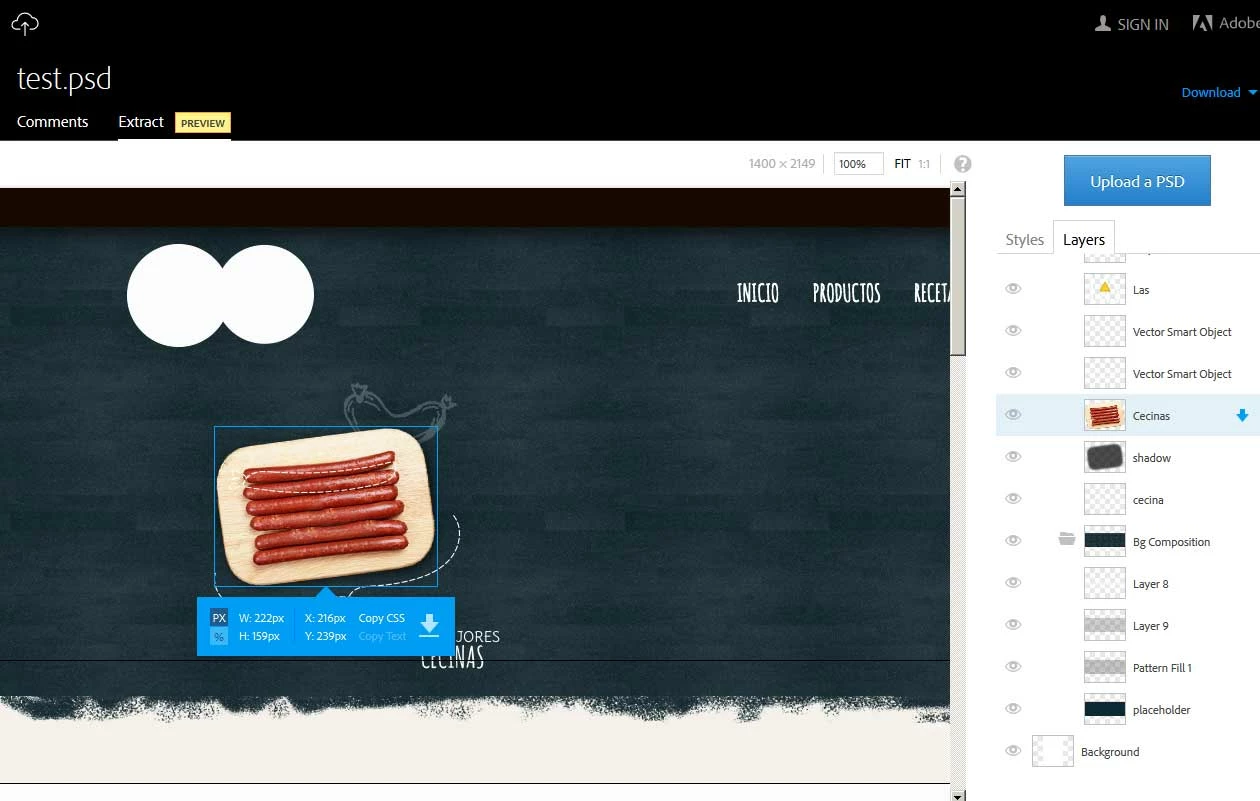Click the 1400 × 2149 dimensions text
The image size is (1260, 801).
click(782, 164)
